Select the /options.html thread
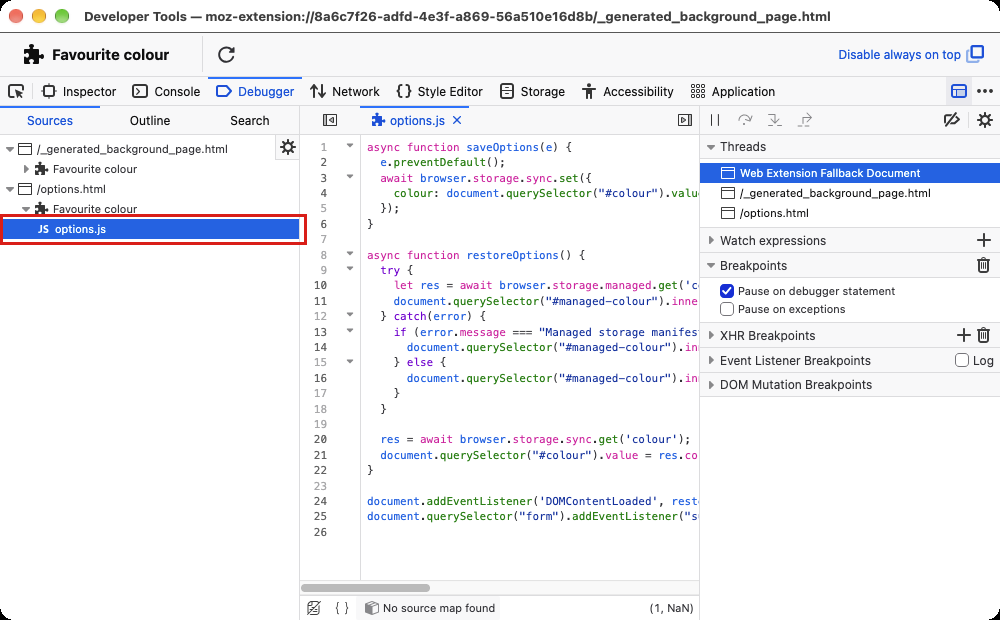This screenshot has height=620, width=1000. pyautogui.click(x=849, y=213)
